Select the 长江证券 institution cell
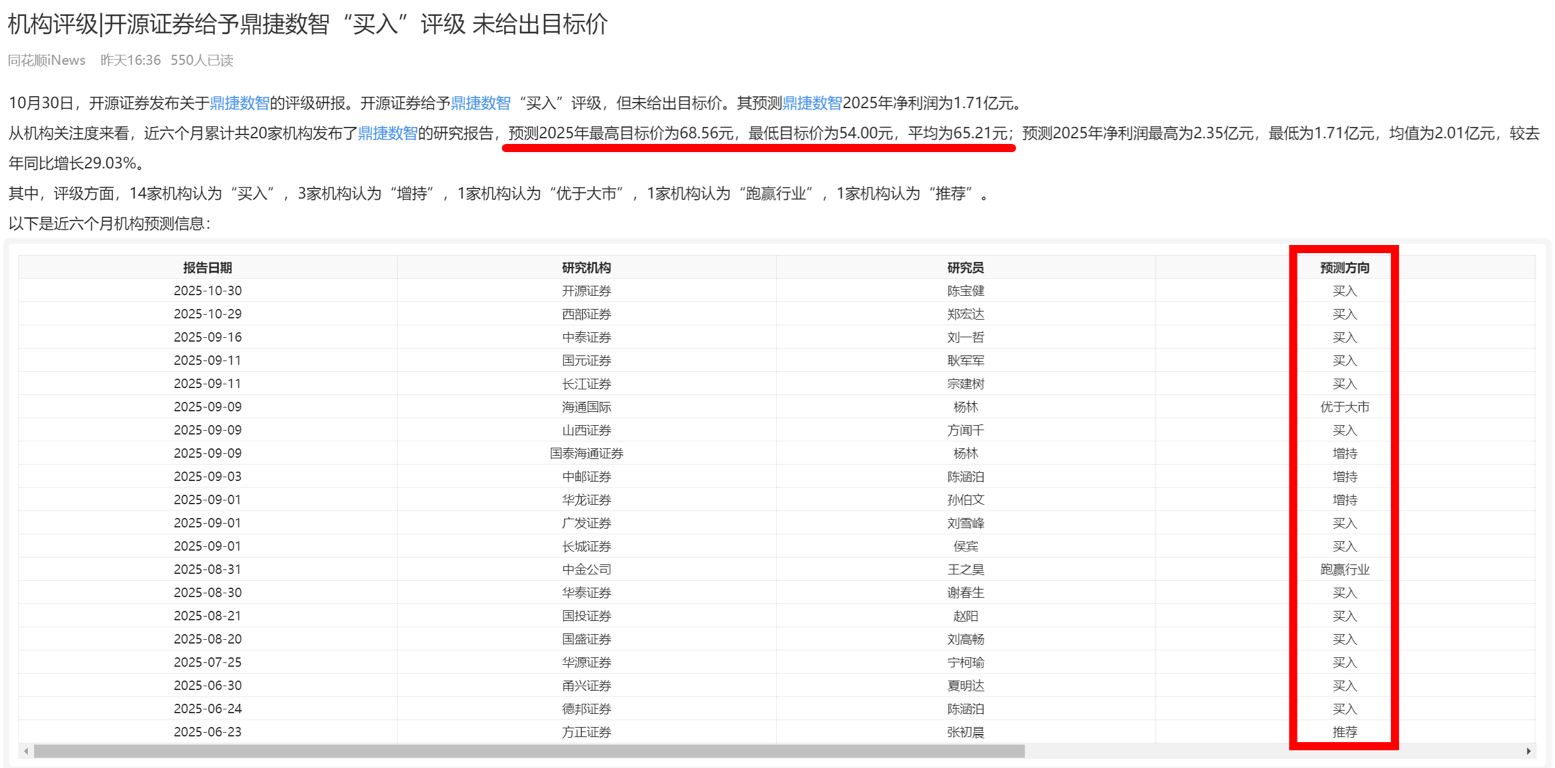The image size is (1555, 768). (x=587, y=384)
